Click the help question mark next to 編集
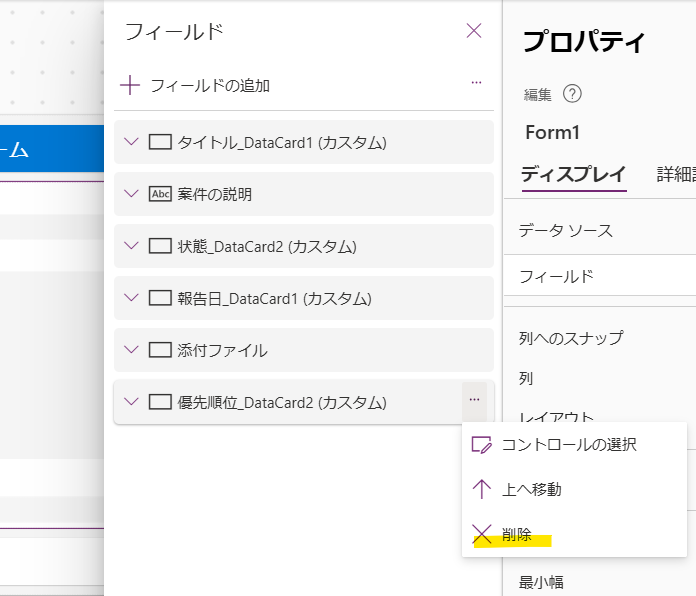This screenshot has height=596, width=696. (x=572, y=94)
